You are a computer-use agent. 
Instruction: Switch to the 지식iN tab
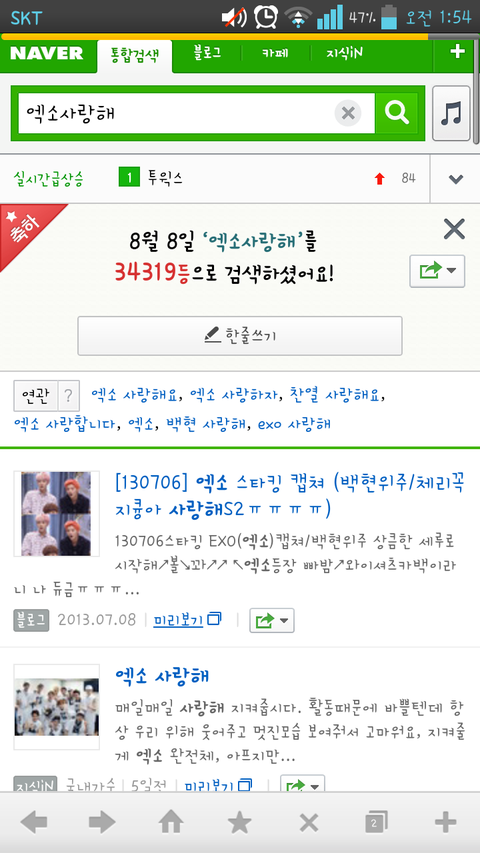pyautogui.click(x=344, y=54)
